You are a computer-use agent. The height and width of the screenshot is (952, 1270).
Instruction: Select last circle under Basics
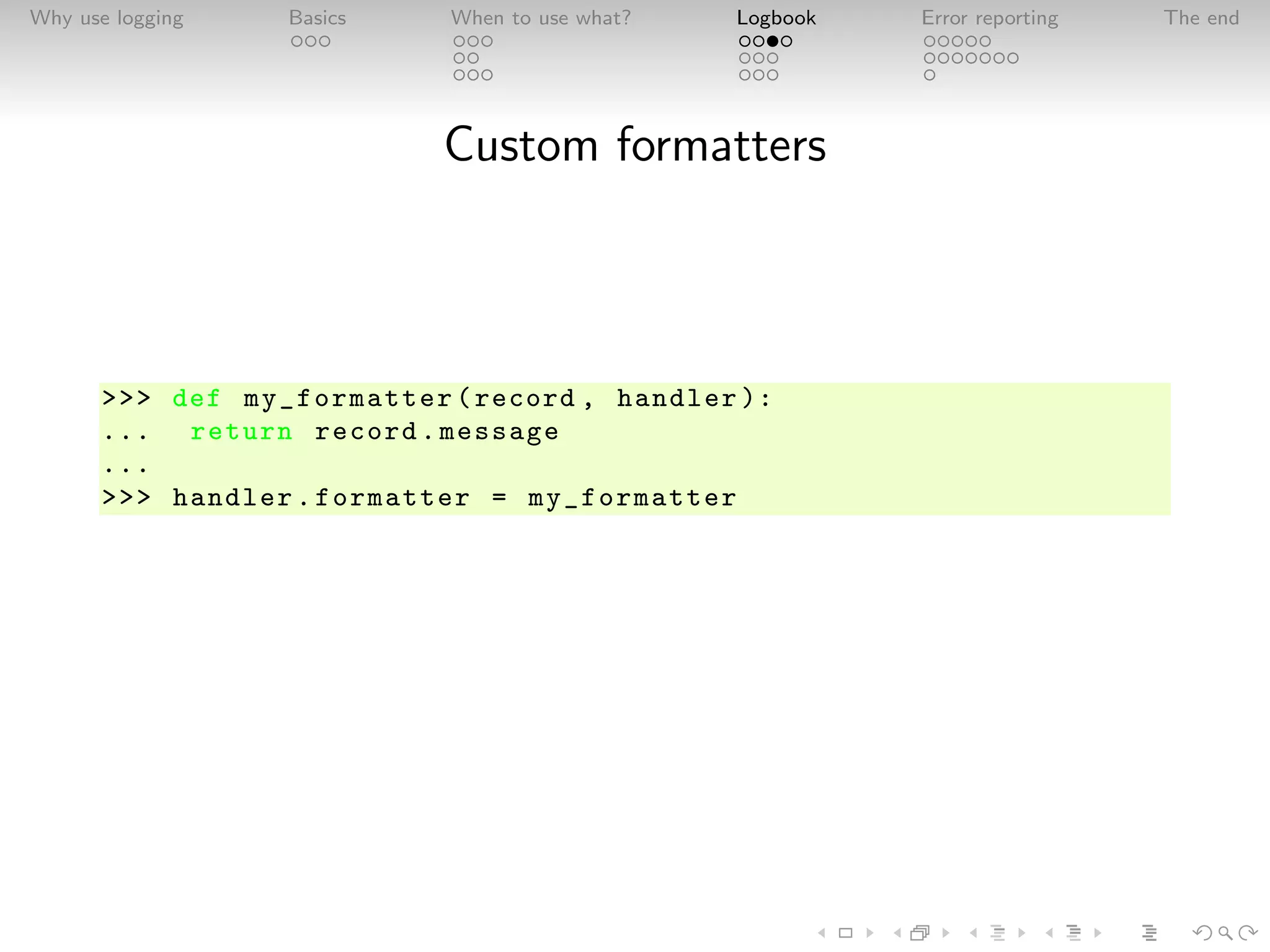point(324,42)
